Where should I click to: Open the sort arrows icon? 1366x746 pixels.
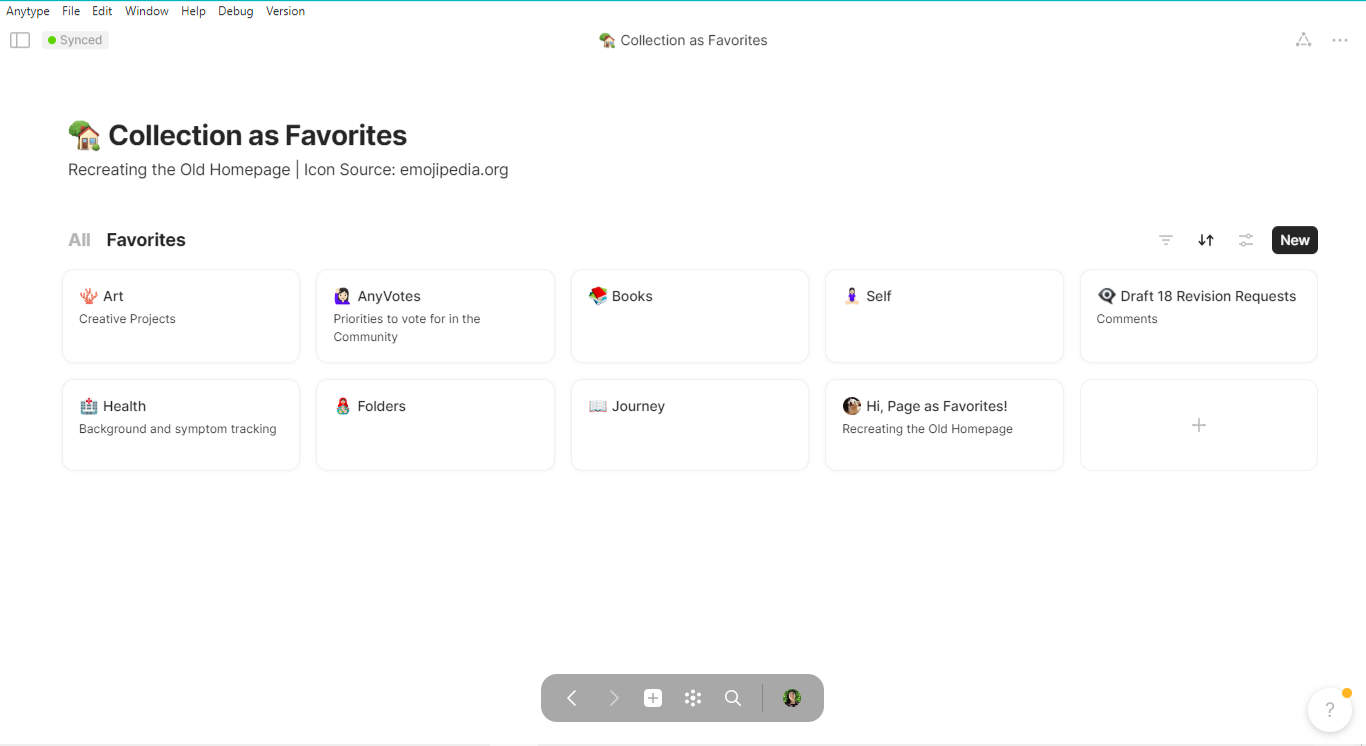(1206, 240)
